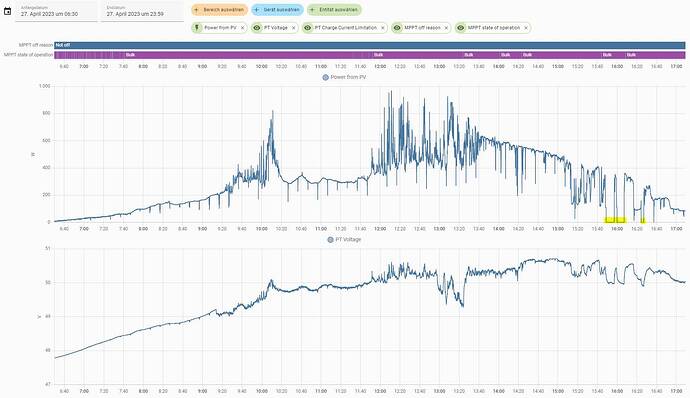Remove the MPPT state of operation chip

(526, 28)
